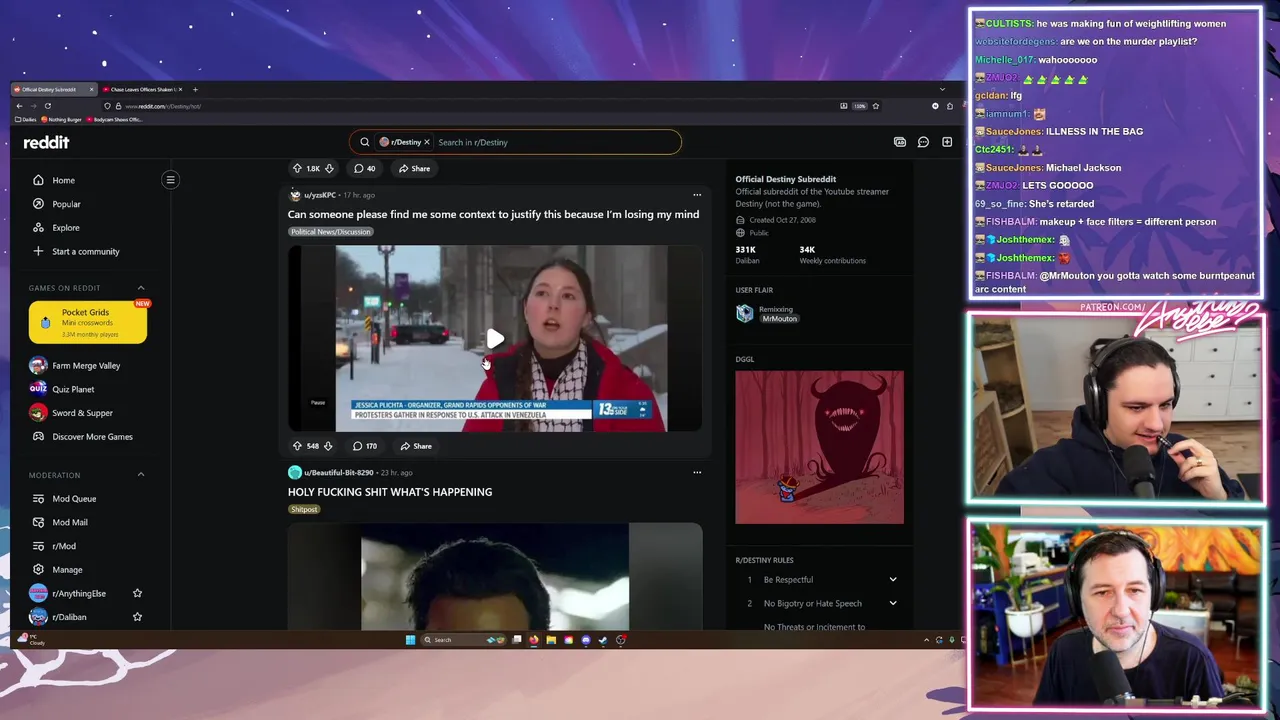Expand No Bigotry or Hate Speech rule
The height and width of the screenshot is (720, 1280).
pos(893,603)
